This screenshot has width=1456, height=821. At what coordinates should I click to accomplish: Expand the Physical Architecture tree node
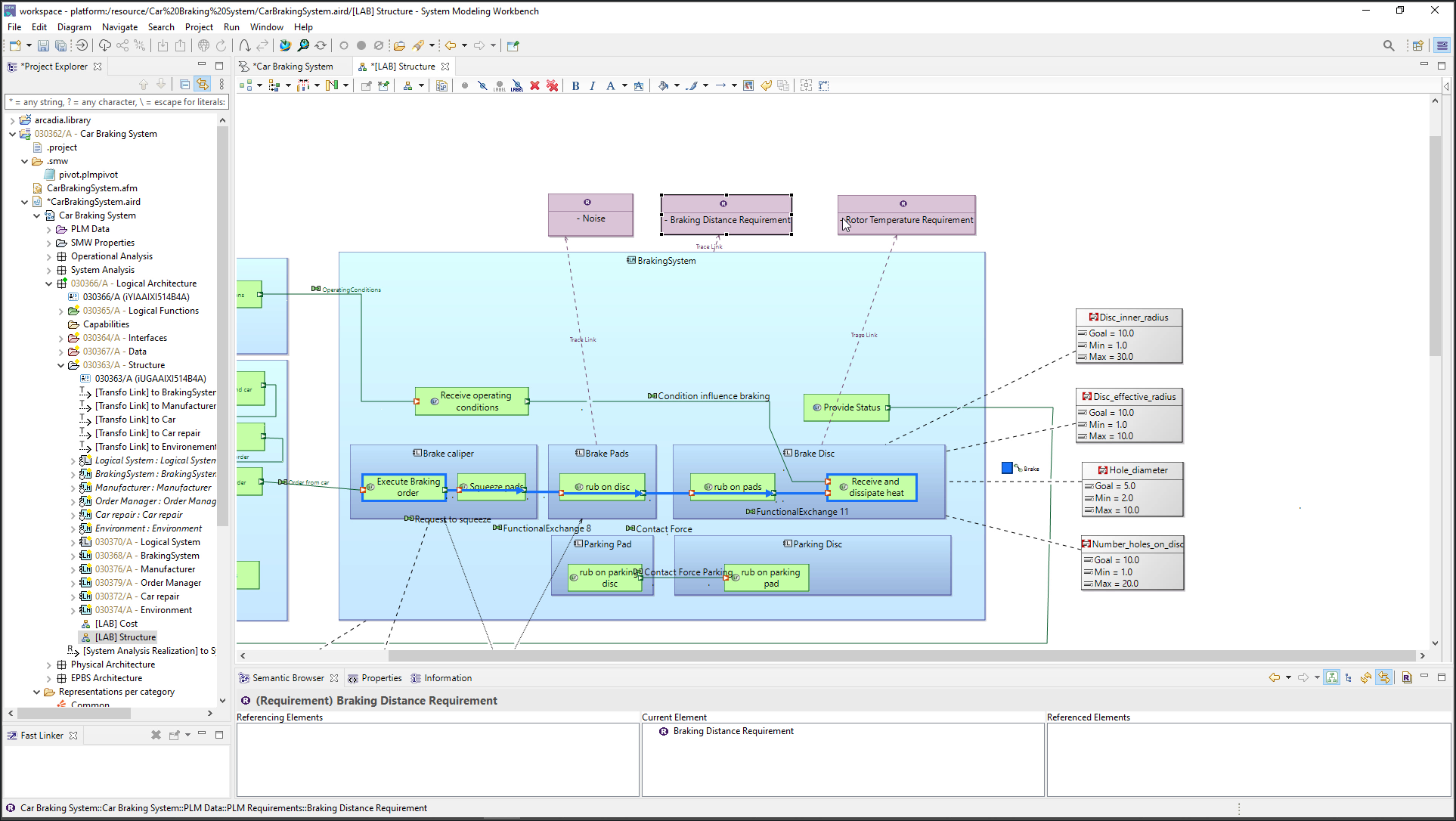(48, 665)
